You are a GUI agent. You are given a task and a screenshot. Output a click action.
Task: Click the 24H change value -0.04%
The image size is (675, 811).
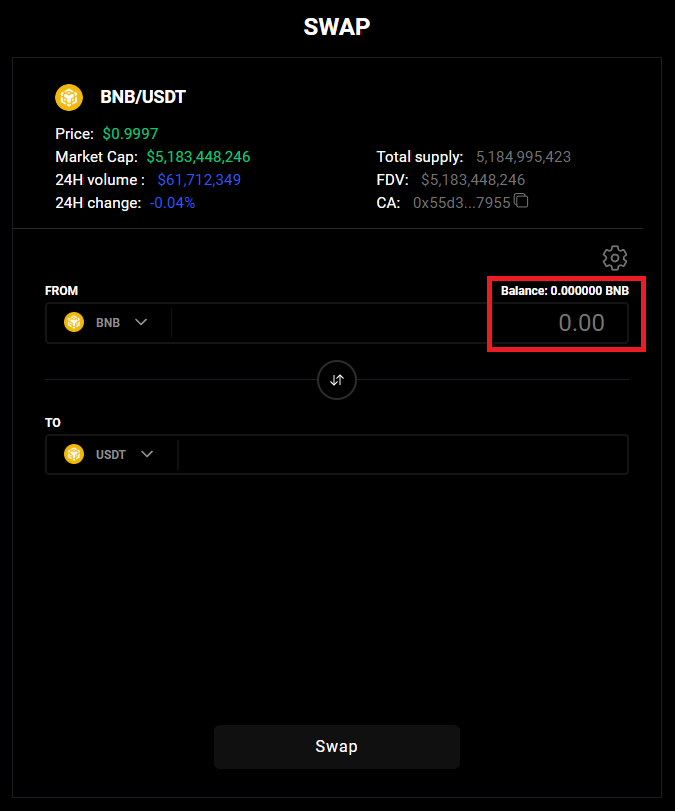point(172,203)
